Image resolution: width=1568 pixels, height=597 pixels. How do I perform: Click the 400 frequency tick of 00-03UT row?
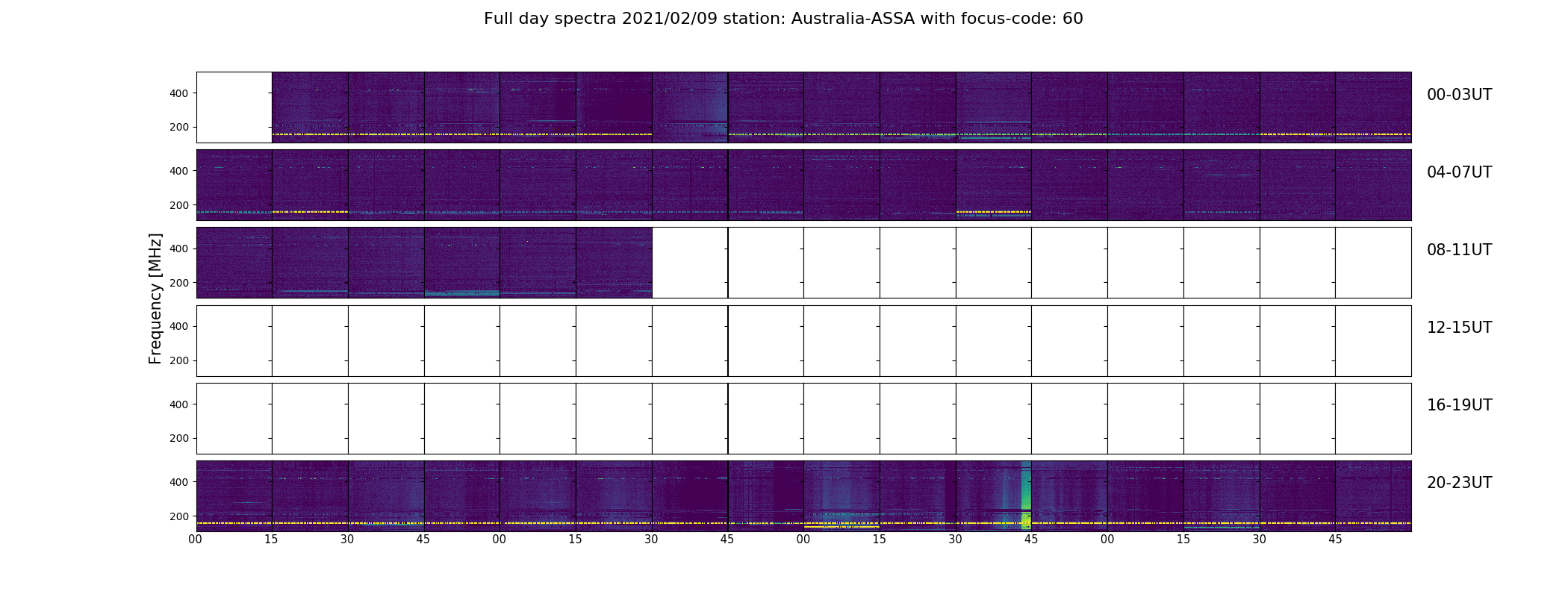tap(178, 93)
